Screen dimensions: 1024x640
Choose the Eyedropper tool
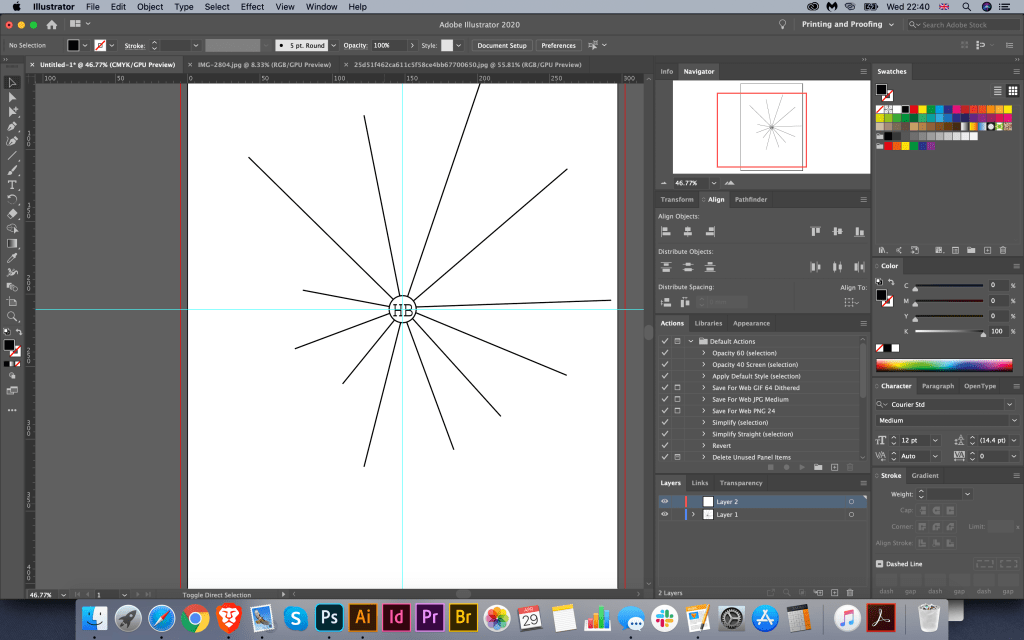12,258
